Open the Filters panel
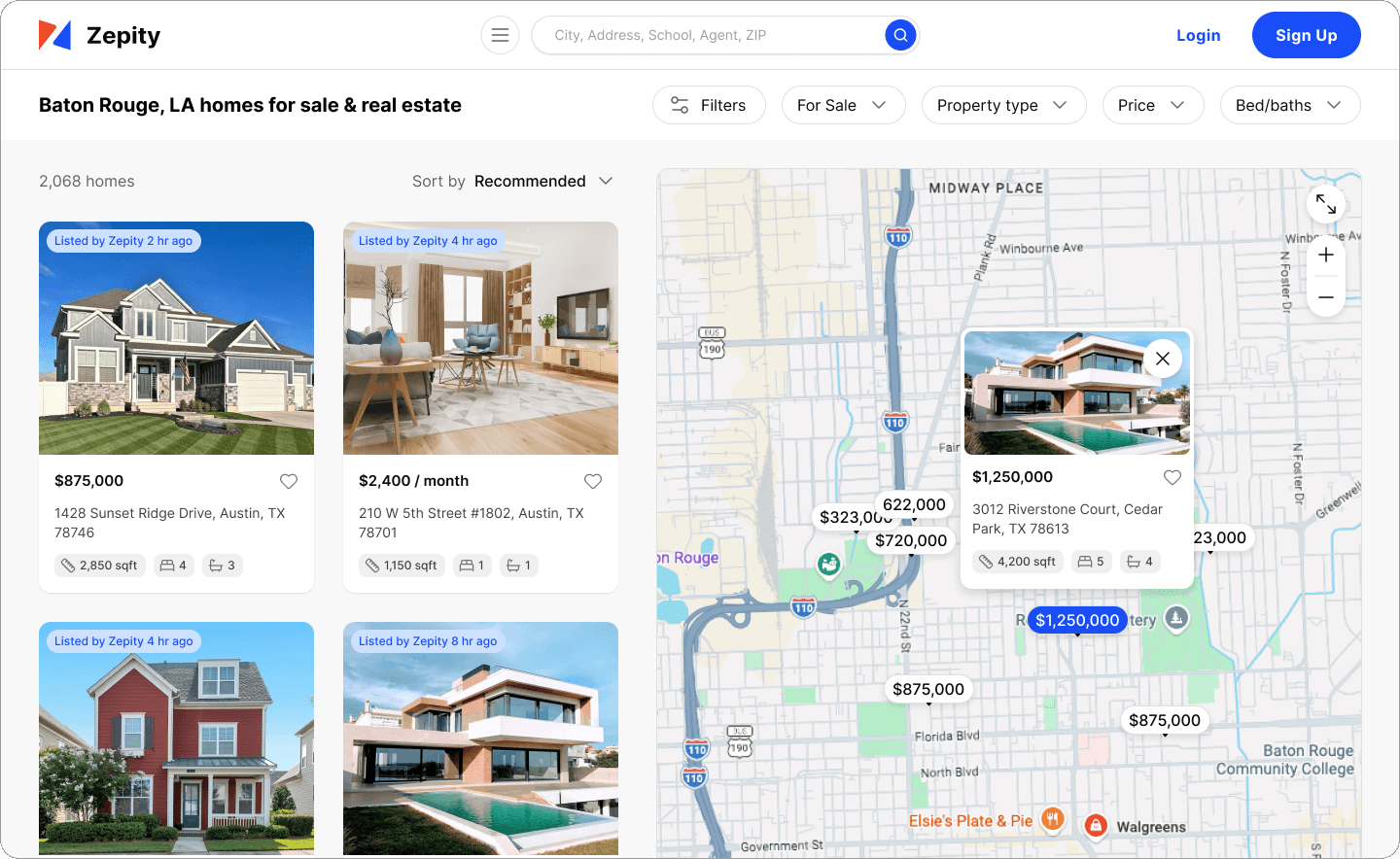Screen dimensions: 1400x859 pos(709,105)
